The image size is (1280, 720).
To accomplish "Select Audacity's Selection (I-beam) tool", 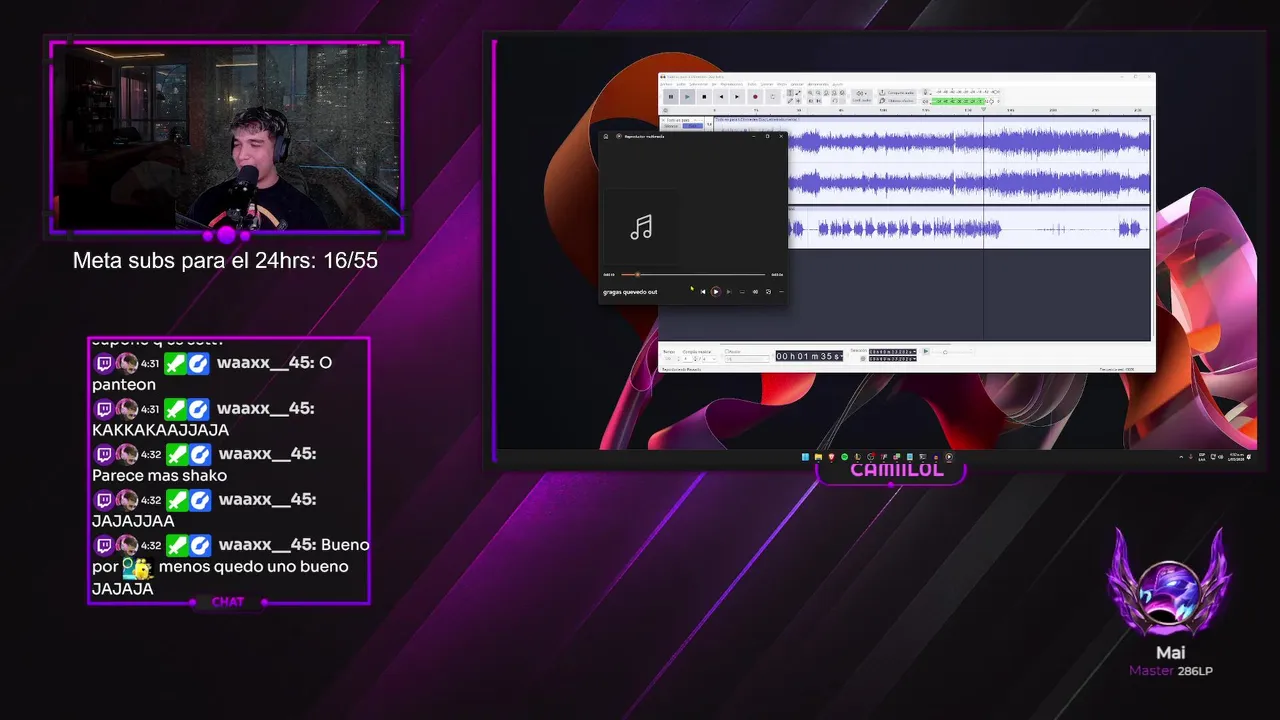I will 790,93.
